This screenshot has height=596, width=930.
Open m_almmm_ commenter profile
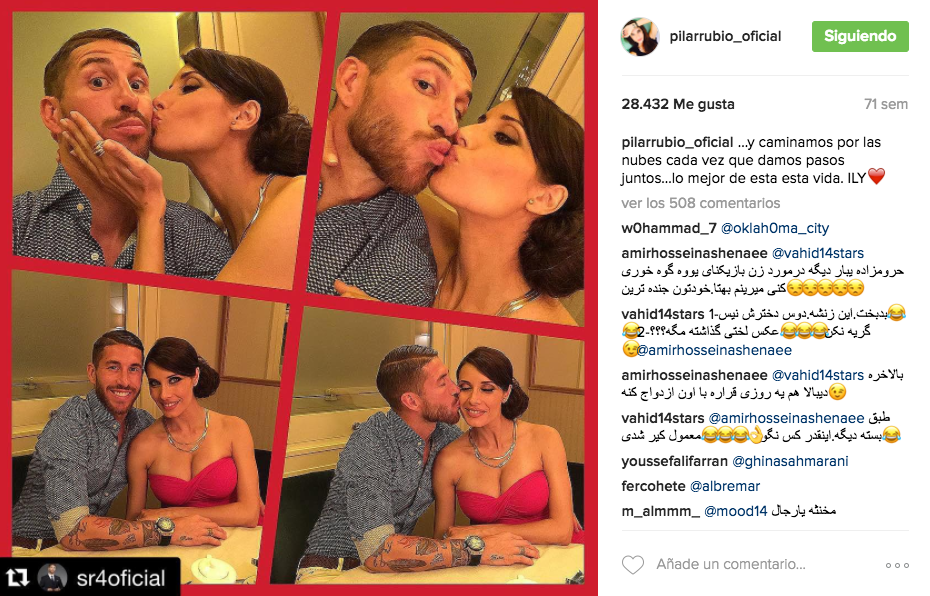(660, 511)
